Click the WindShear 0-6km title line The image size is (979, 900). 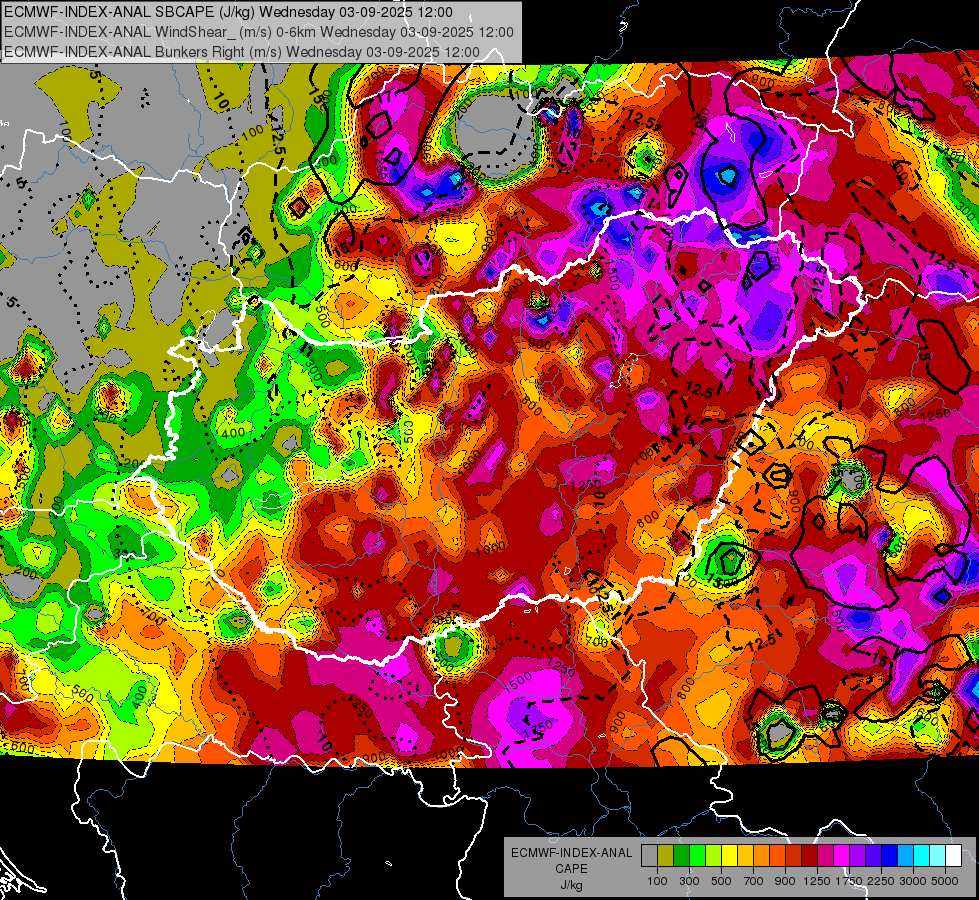click(258, 32)
